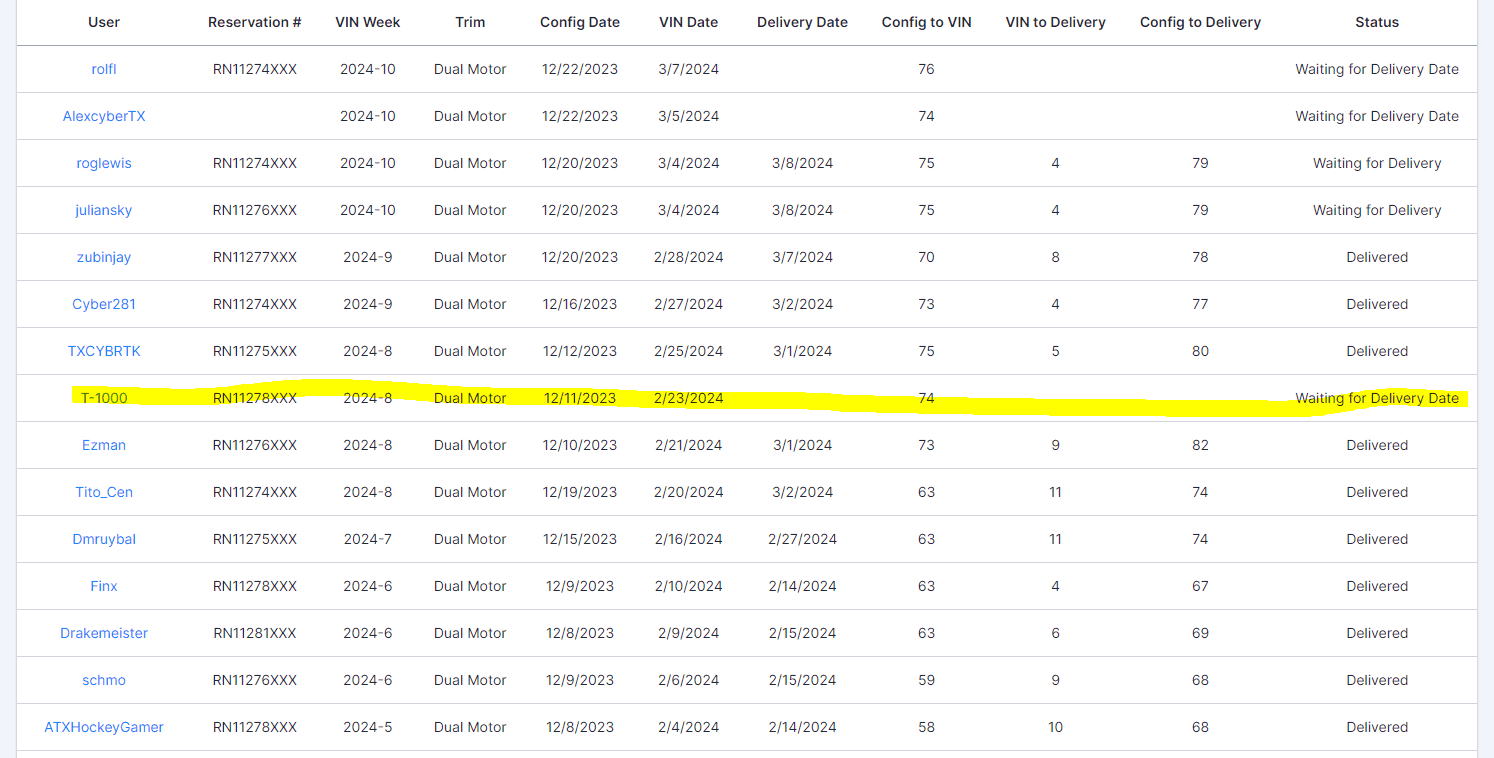Select roglewis's VIN date 3/4/2024
The height and width of the screenshot is (758, 1494).
(x=689, y=163)
